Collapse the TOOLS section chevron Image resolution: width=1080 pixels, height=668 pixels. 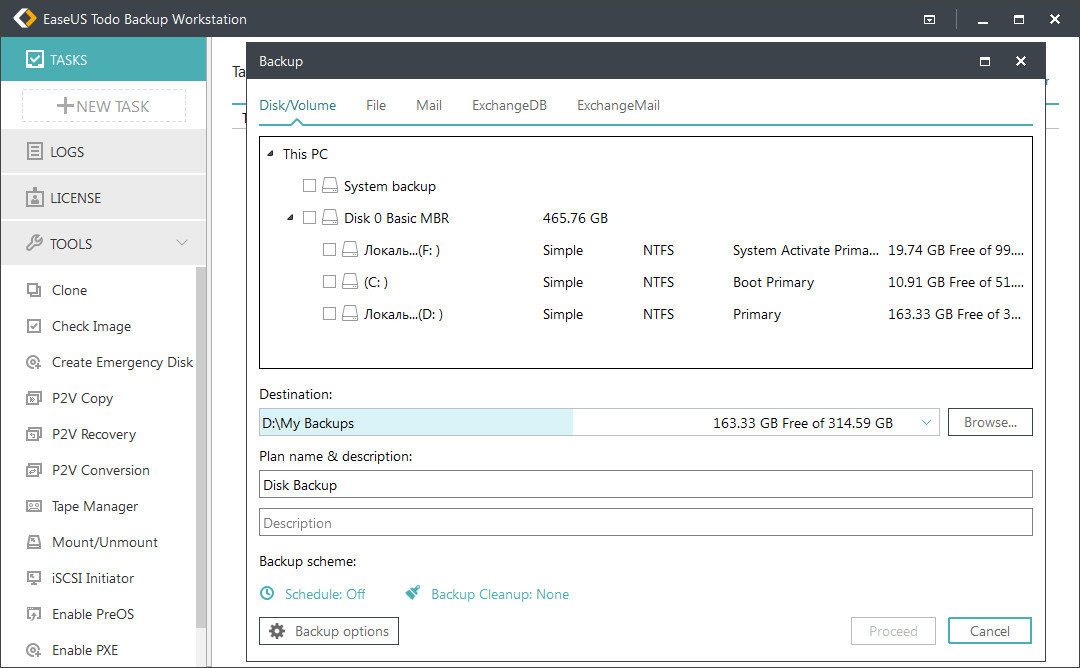pyautogui.click(x=182, y=242)
